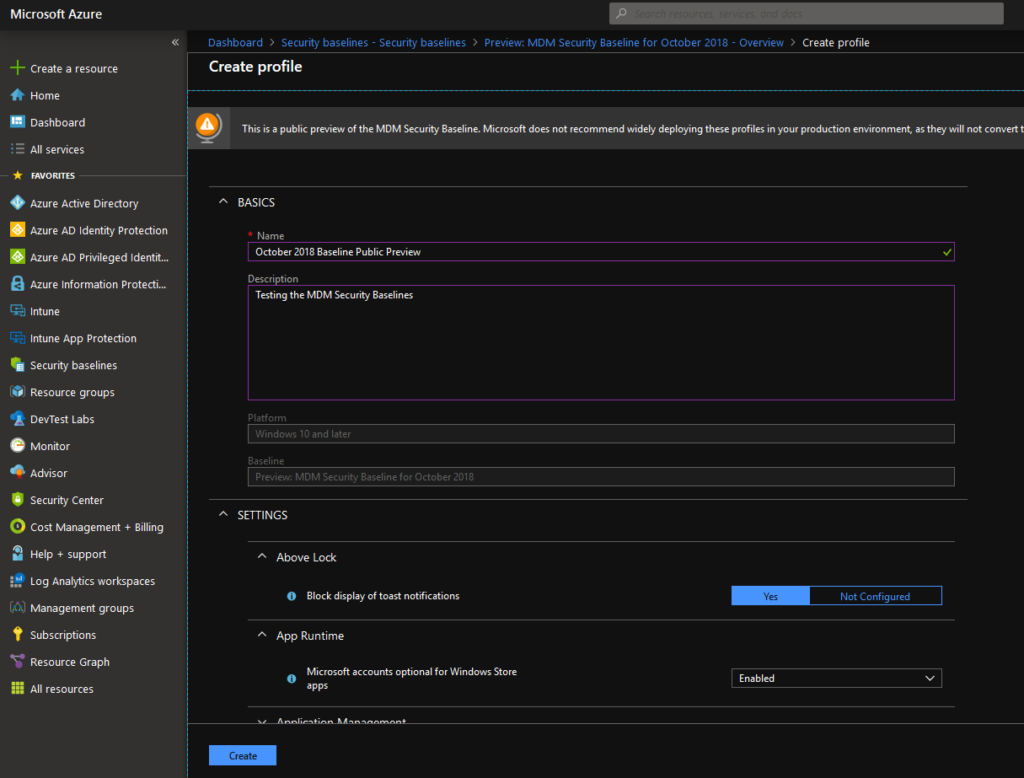Click the Intune App Protection icon
The height and width of the screenshot is (778, 1024).
pyautogui.click(x=18, y=338)
